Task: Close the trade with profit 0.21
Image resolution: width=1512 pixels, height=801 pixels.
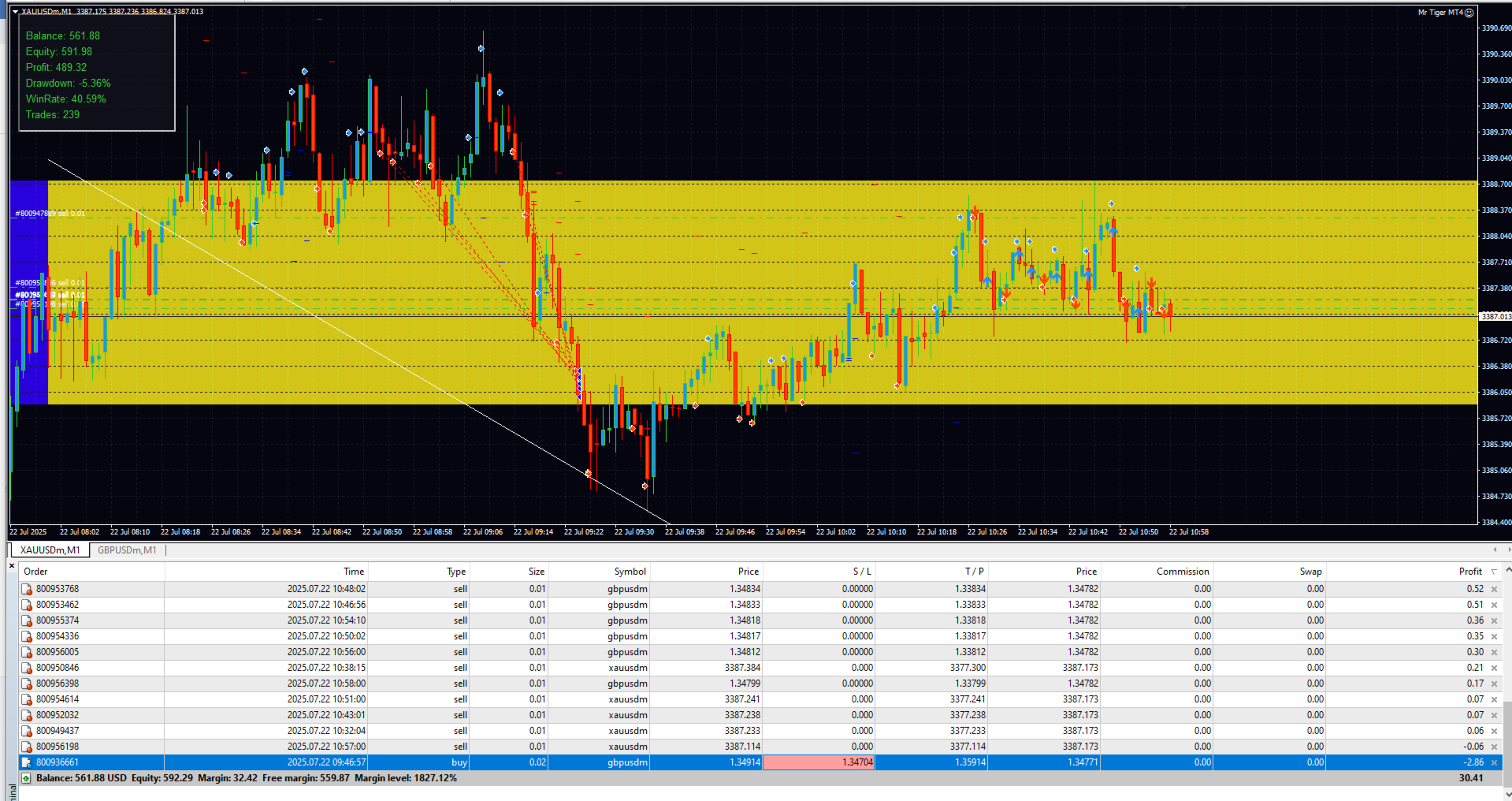Action: pos(1494,668)
